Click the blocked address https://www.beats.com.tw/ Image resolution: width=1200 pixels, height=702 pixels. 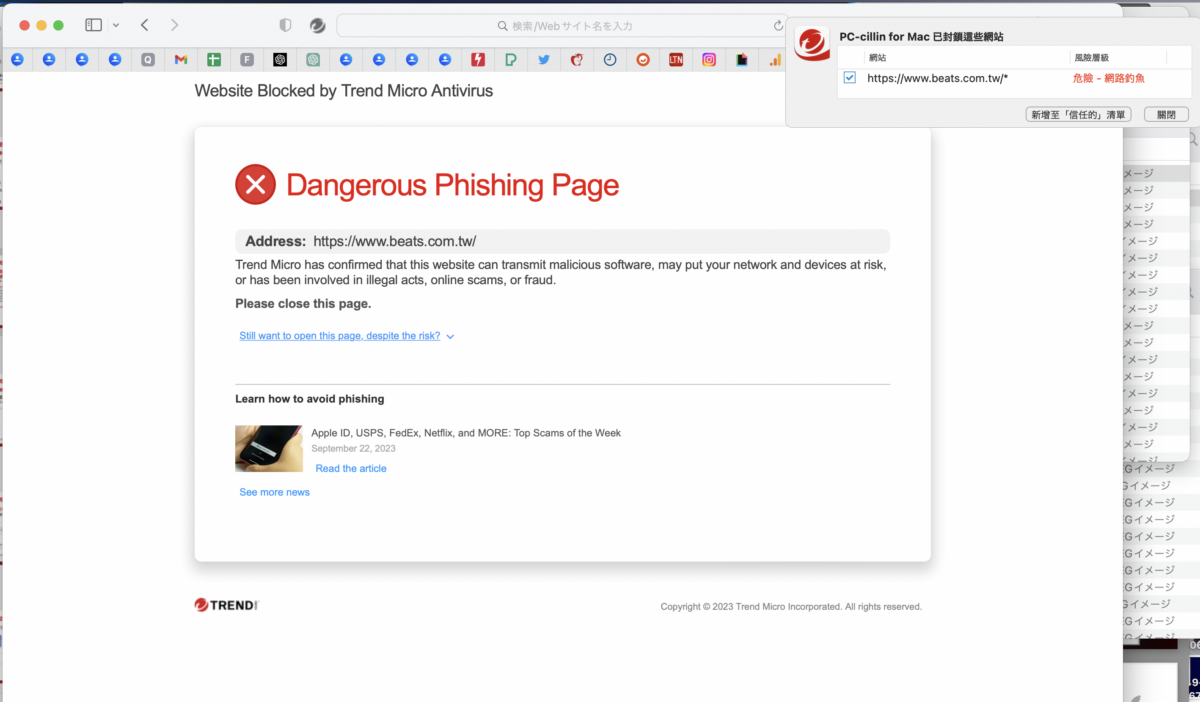394,241
